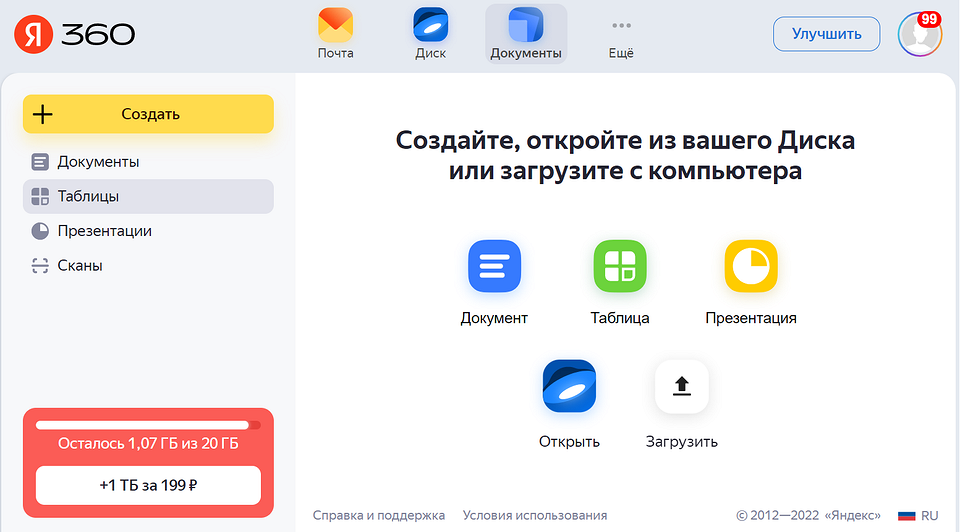The height and width of the screenshot is (532, 960).
Task: Click Открыть to open from Disk
Action: tap(569, 386)
